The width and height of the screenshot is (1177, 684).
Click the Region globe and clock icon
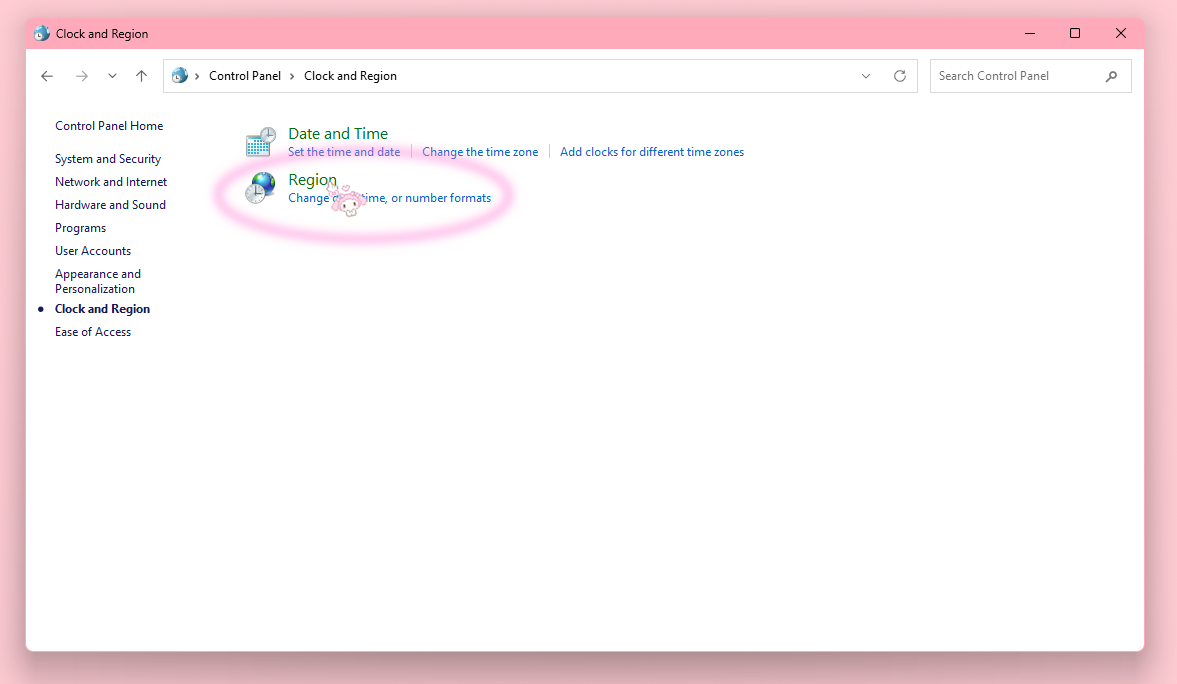coord(260,188)
